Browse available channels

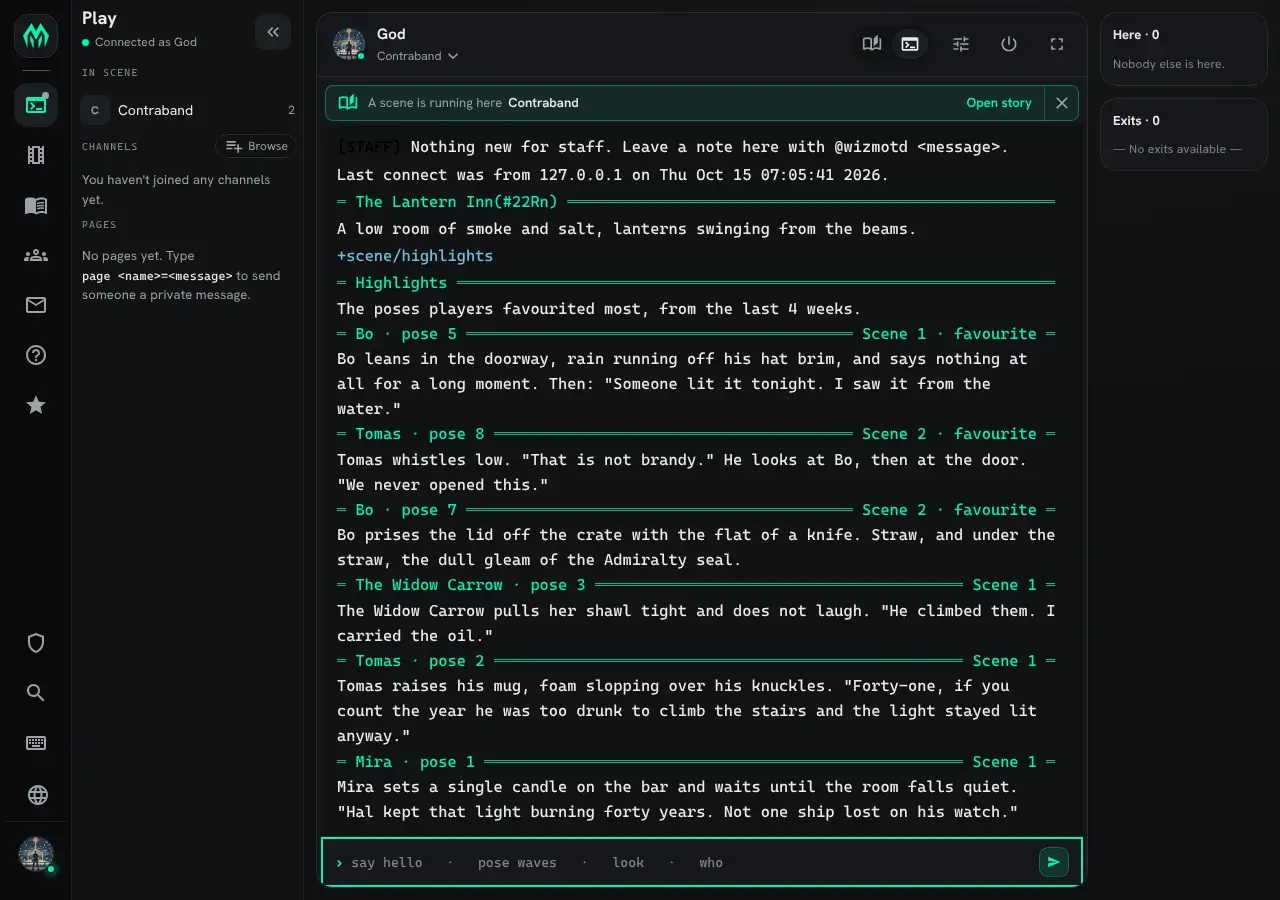256,146
